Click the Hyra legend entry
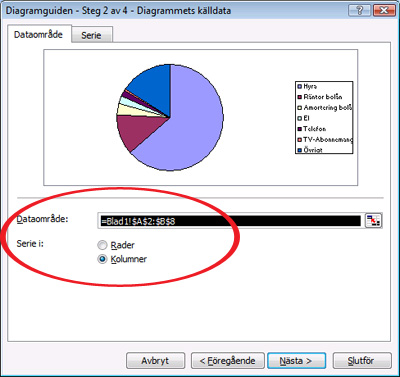The image size is (400, 377). coord(307,86)
